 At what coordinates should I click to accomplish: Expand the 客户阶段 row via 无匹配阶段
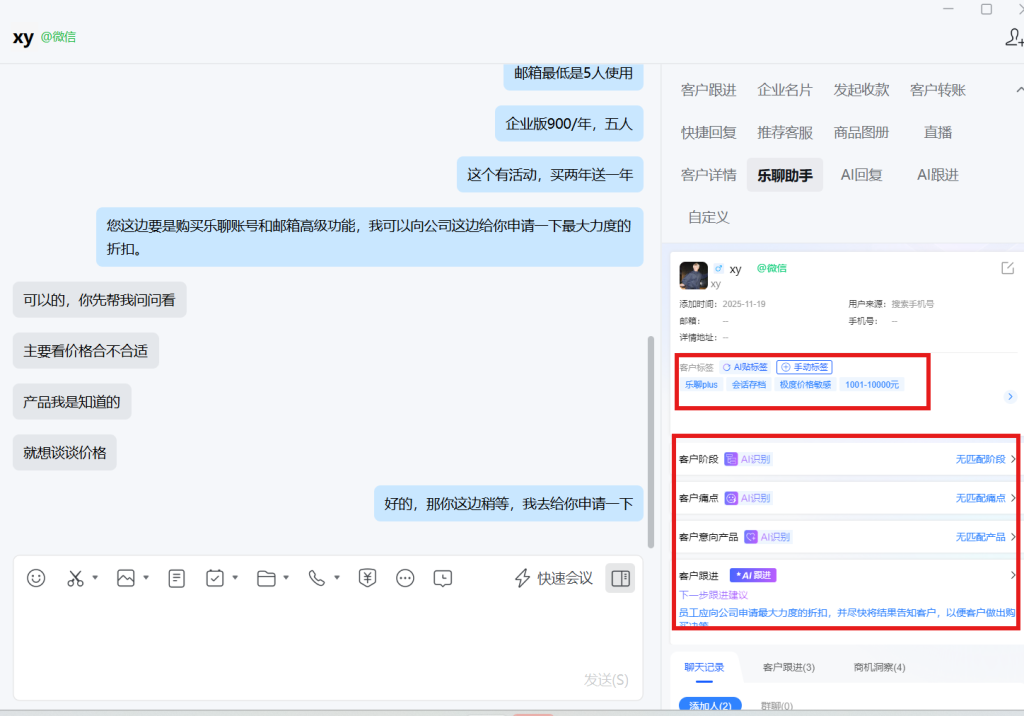click(985, 459)
